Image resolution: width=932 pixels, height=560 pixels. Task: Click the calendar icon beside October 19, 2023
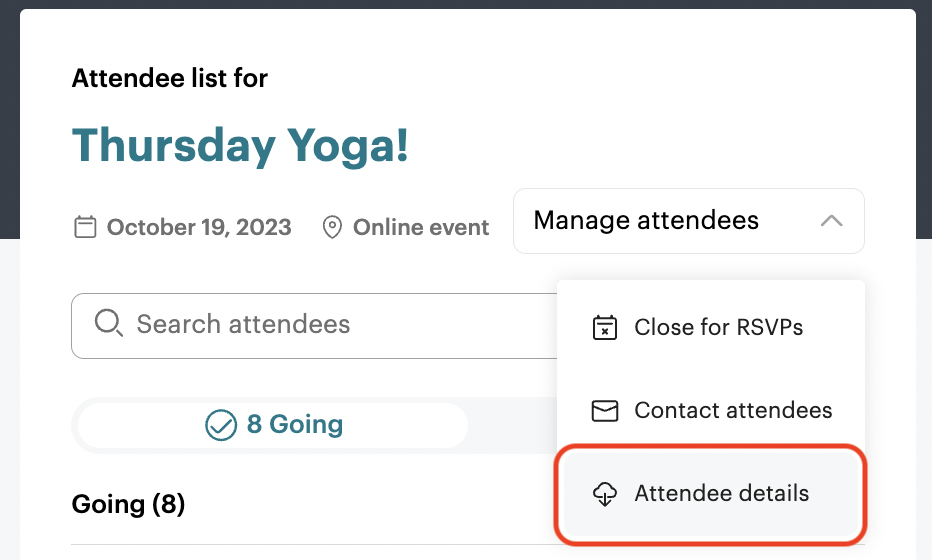tap(85, 227)
